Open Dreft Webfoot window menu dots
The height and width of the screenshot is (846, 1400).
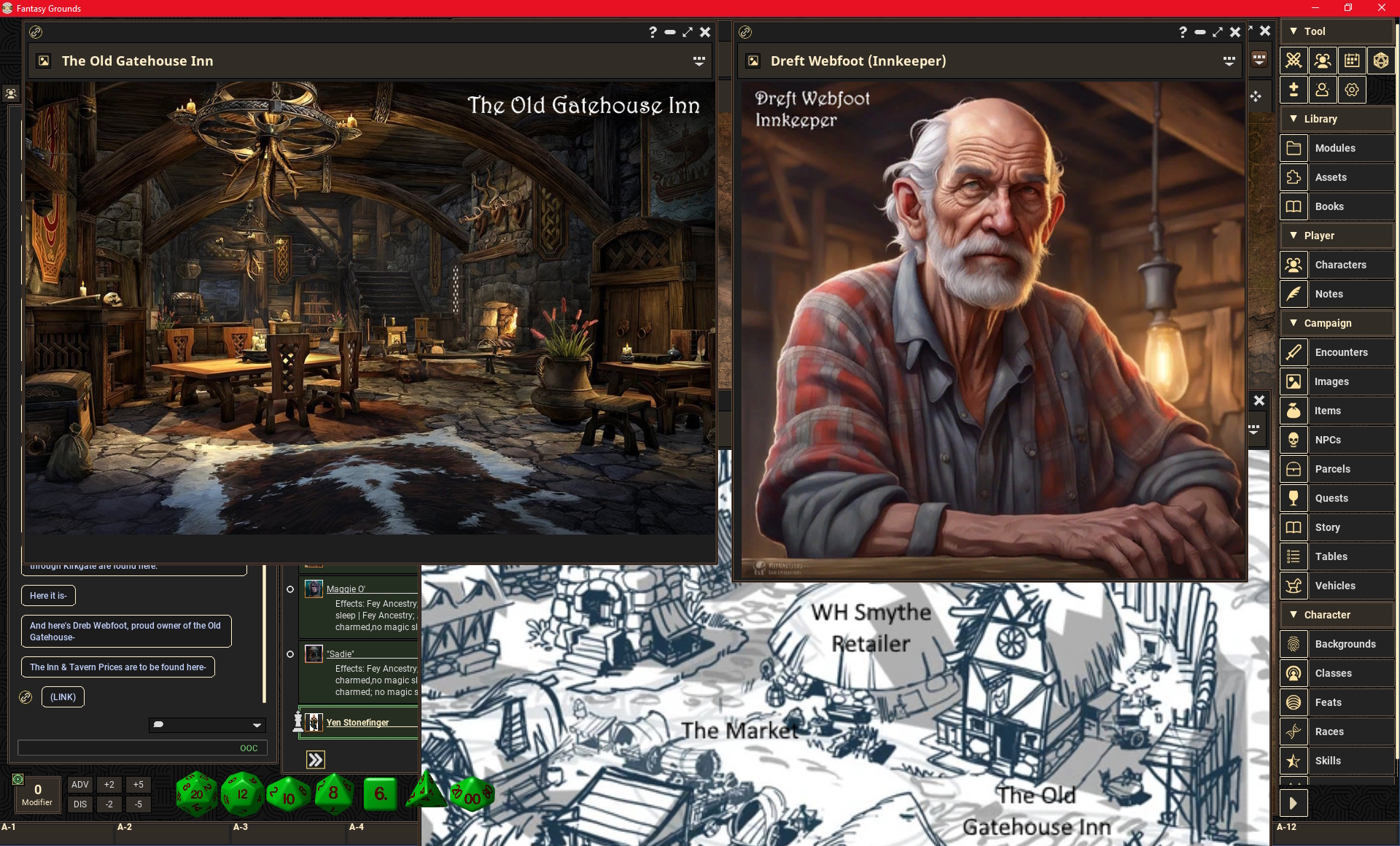tap(1229, 61)
